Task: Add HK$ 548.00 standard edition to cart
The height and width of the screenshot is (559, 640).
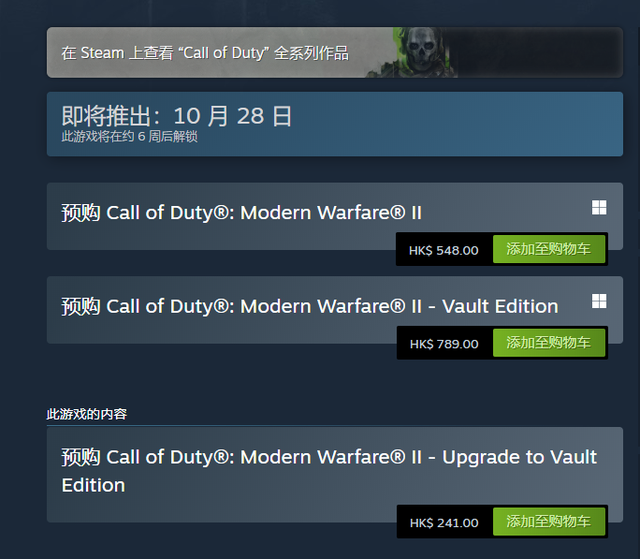Action: (x=549, y=249)
